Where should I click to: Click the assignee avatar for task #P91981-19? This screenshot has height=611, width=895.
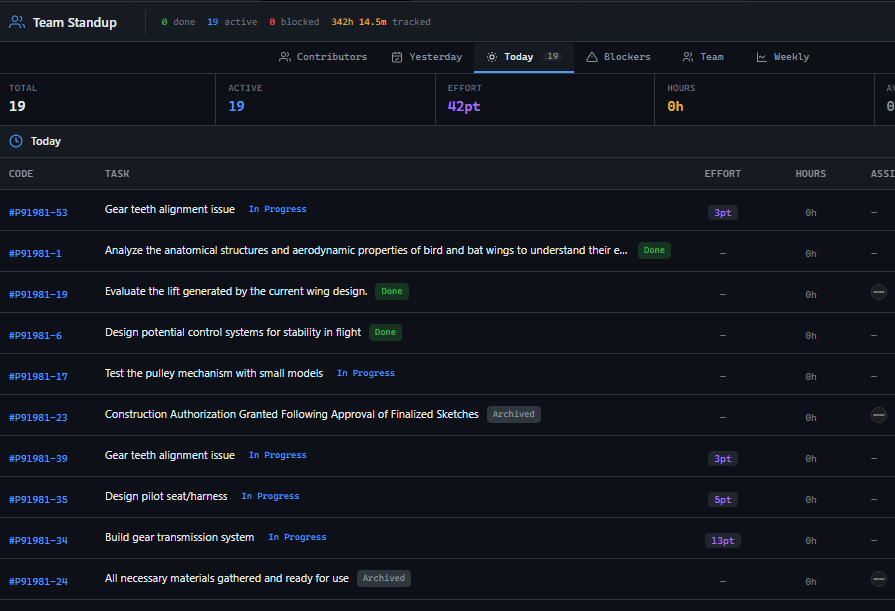point(878,292)
